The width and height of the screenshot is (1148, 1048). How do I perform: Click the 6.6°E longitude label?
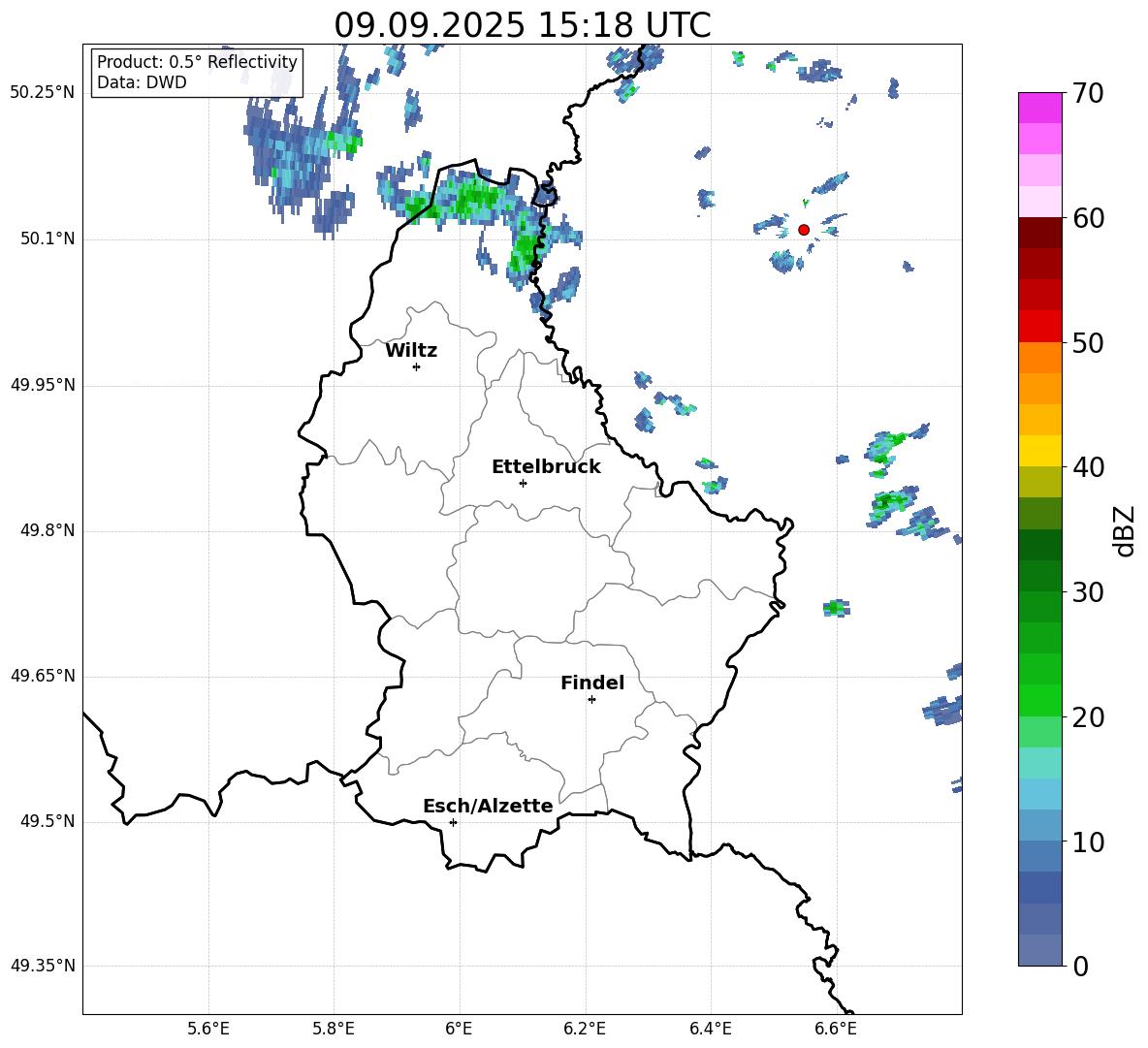[836, 1029]
